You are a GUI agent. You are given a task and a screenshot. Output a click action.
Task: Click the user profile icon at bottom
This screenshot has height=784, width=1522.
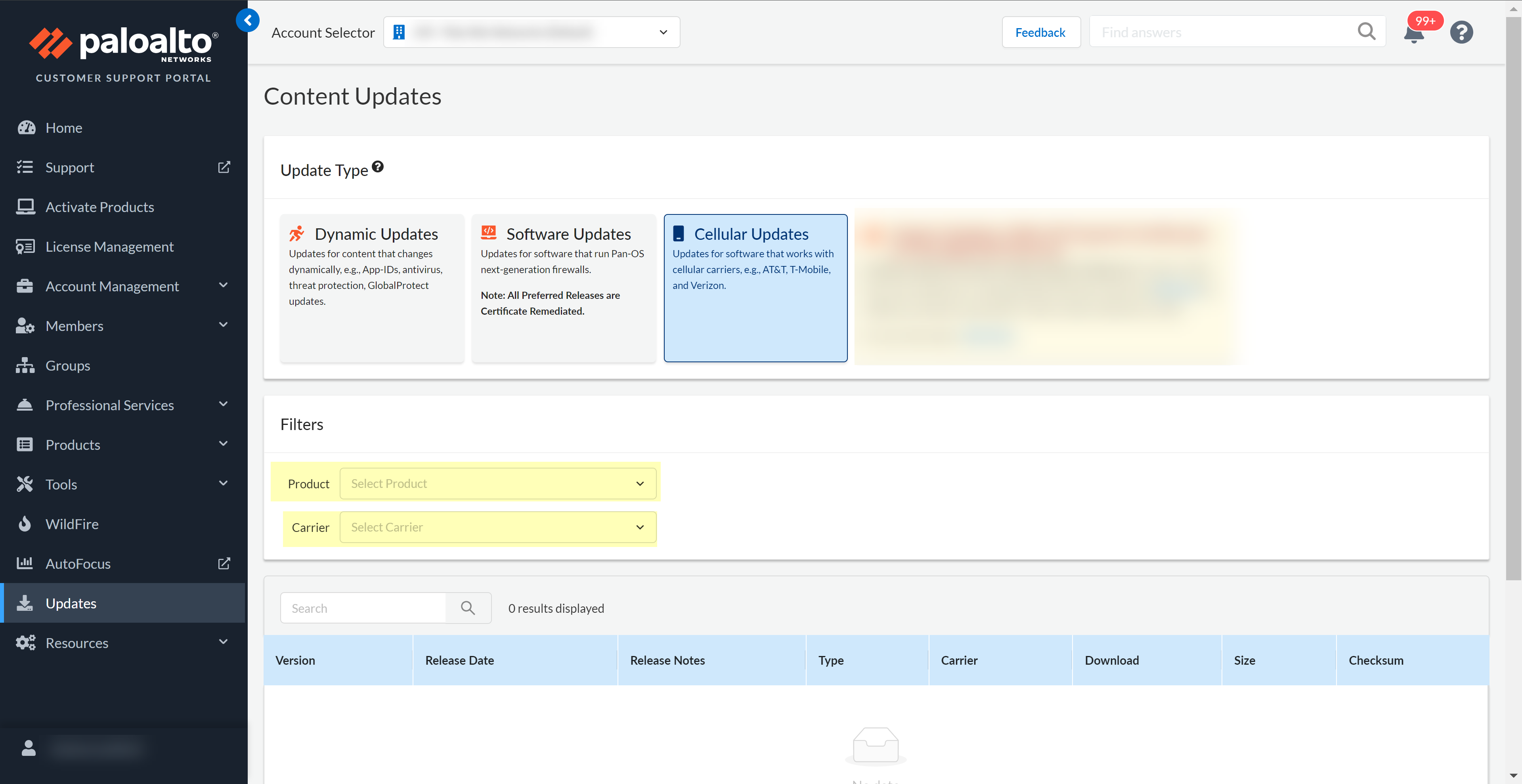tap(29, 748)
